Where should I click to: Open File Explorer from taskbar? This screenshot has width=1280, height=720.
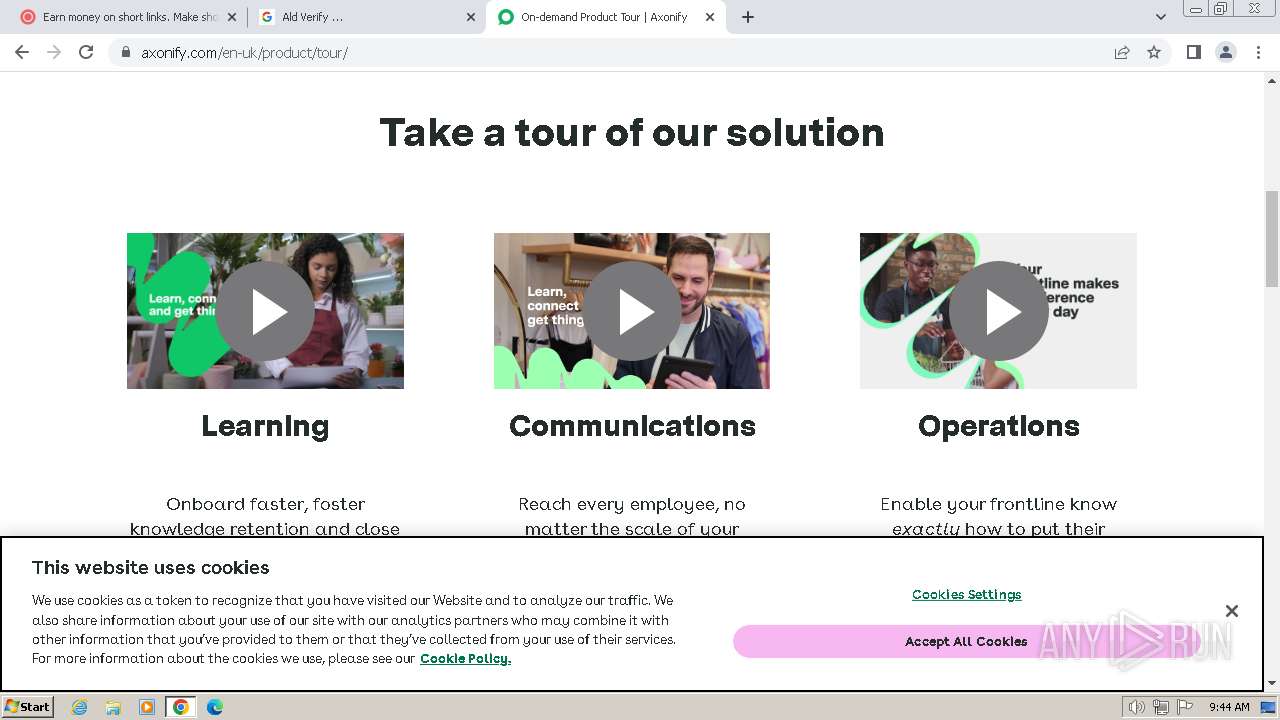pyautogui.click(x=113, y=707)
